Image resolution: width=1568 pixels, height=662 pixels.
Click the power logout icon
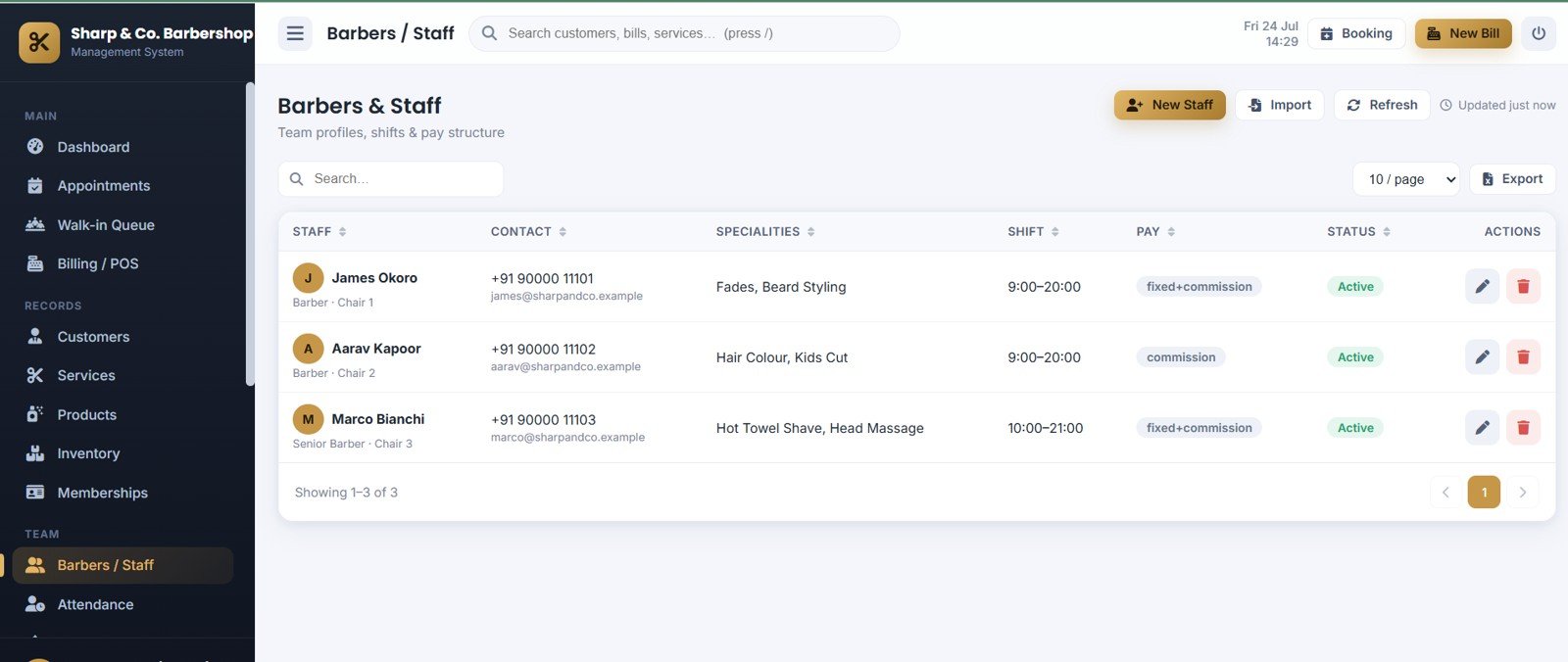(x=1539, y=33)
